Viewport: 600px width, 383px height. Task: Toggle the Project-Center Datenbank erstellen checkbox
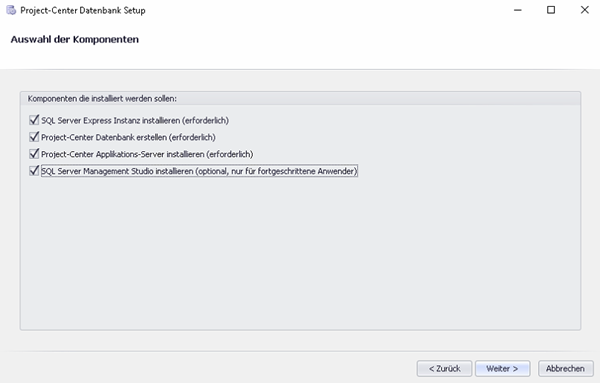coord(34,137)
